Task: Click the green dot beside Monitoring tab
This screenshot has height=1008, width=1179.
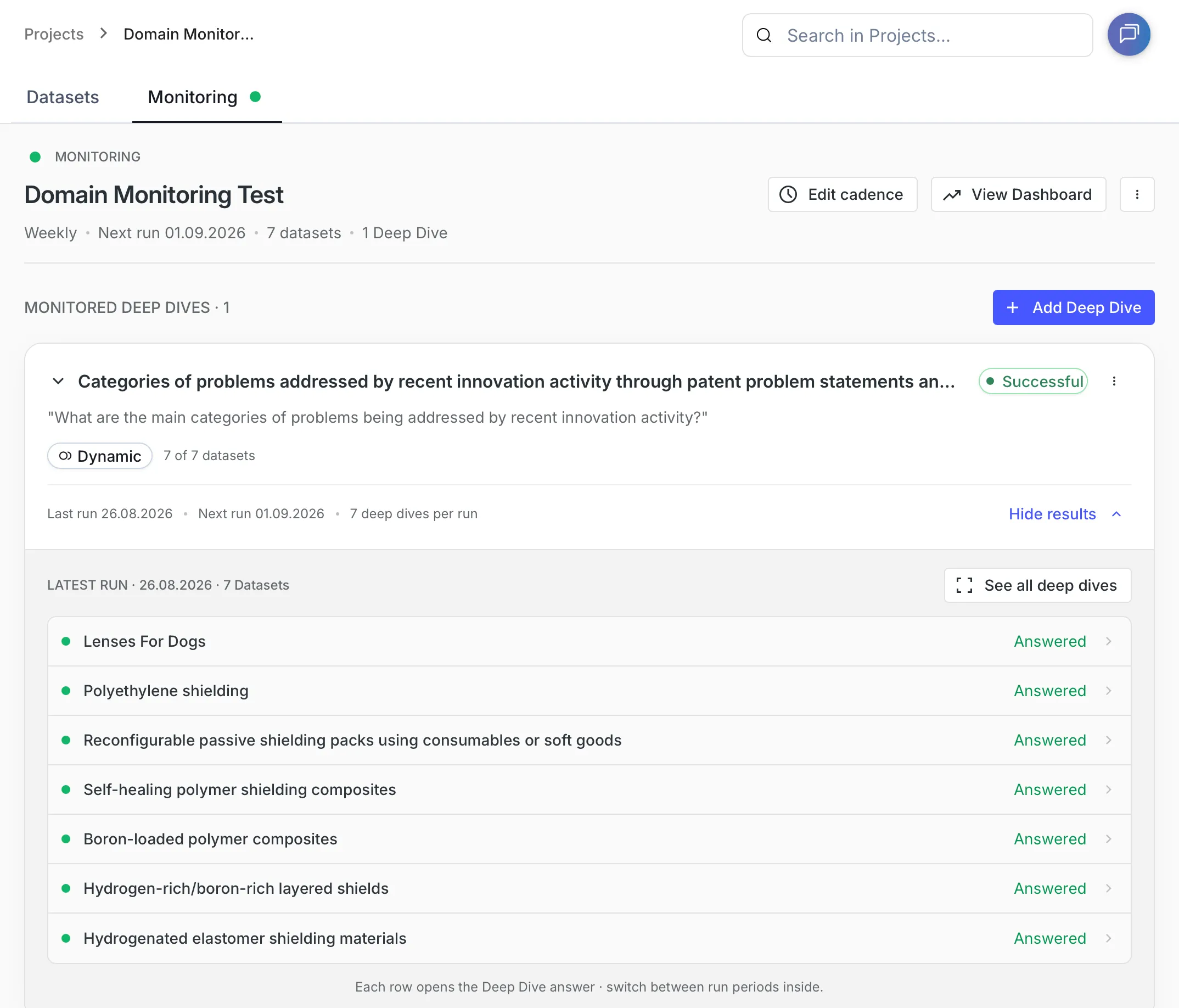Action: [255, 97]
